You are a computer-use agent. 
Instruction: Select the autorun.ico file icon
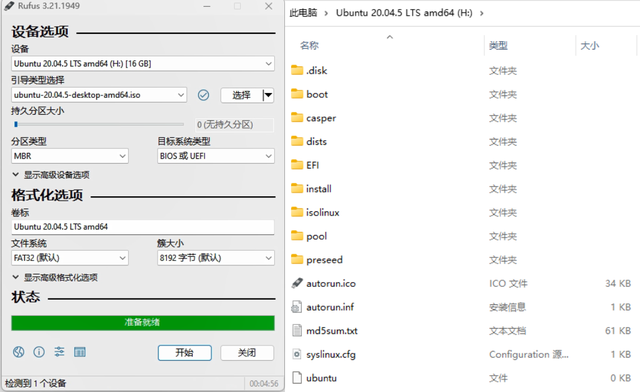(297, 283)
